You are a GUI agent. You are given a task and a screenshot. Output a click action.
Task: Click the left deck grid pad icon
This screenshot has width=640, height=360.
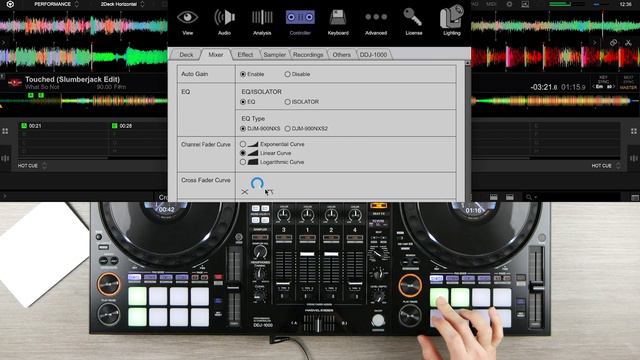point(5,131)
